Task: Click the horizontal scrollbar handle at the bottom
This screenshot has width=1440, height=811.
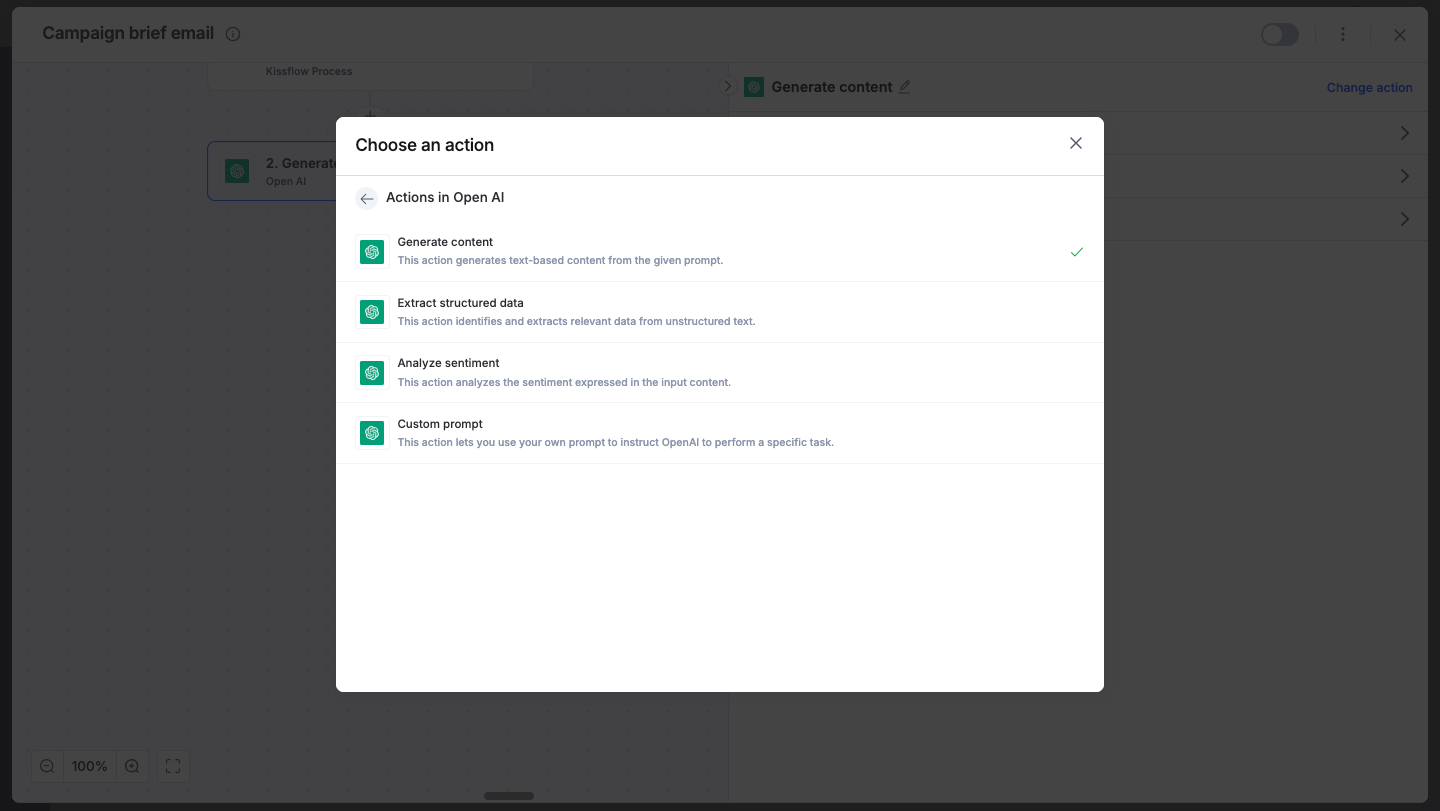Action: point(509,796)
